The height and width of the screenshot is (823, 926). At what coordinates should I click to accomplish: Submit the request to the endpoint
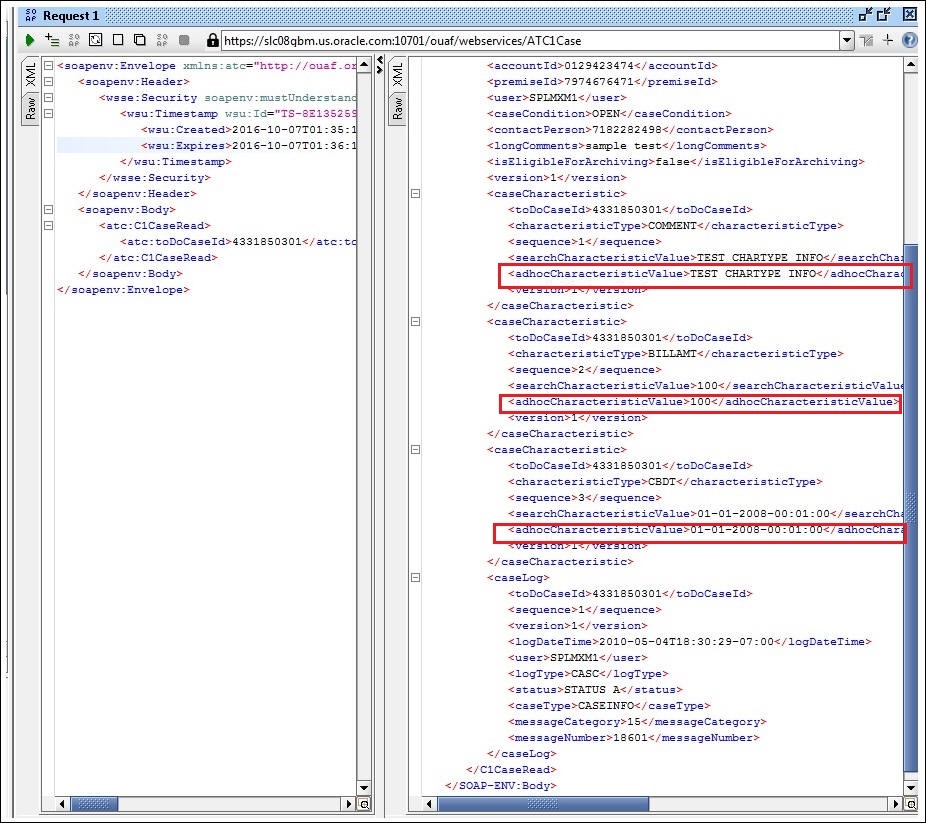click(29, 42)
